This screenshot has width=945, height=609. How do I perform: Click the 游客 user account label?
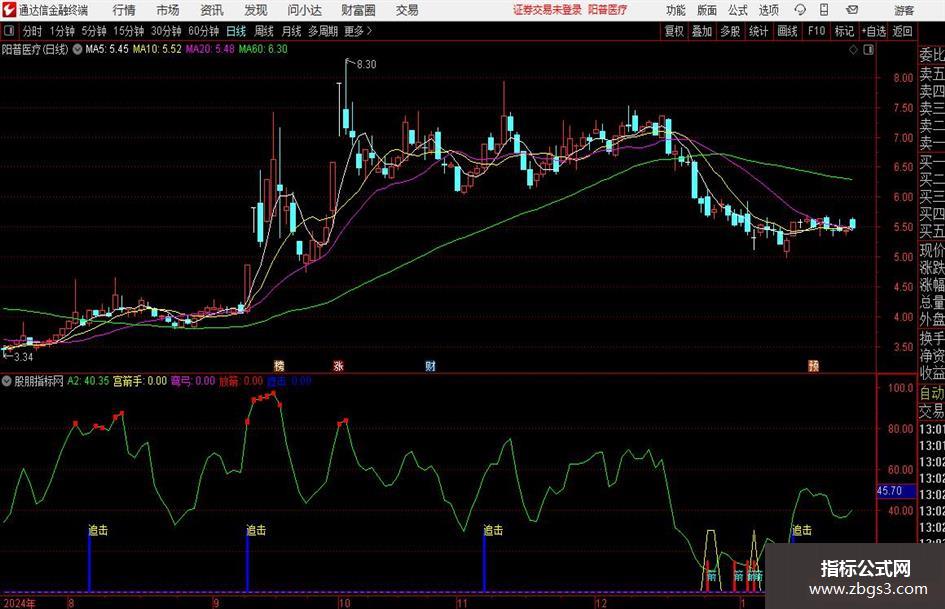point(903,10)
